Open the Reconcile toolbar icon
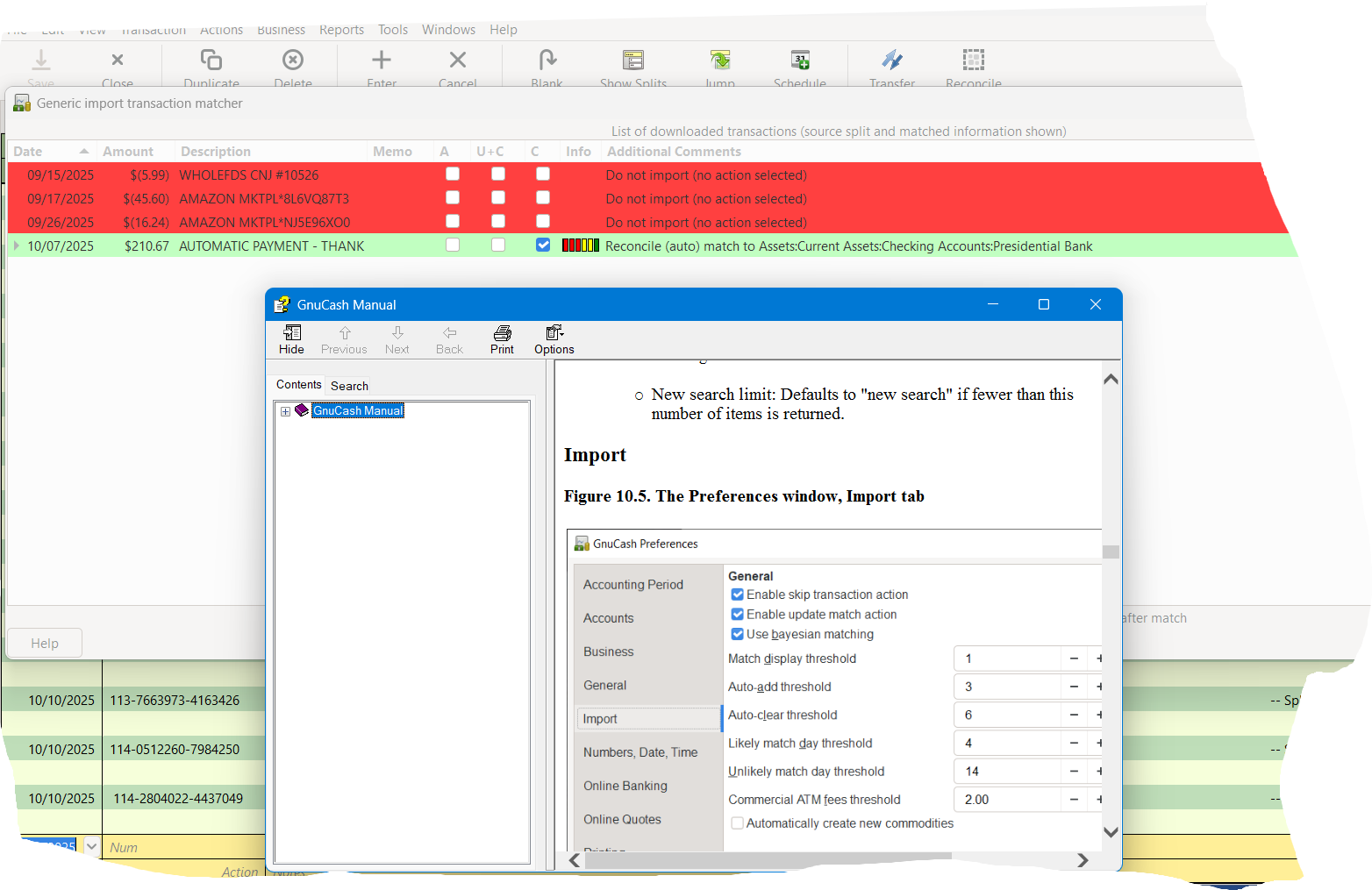This screenshot has height=890, width=1372. (973, 61)
